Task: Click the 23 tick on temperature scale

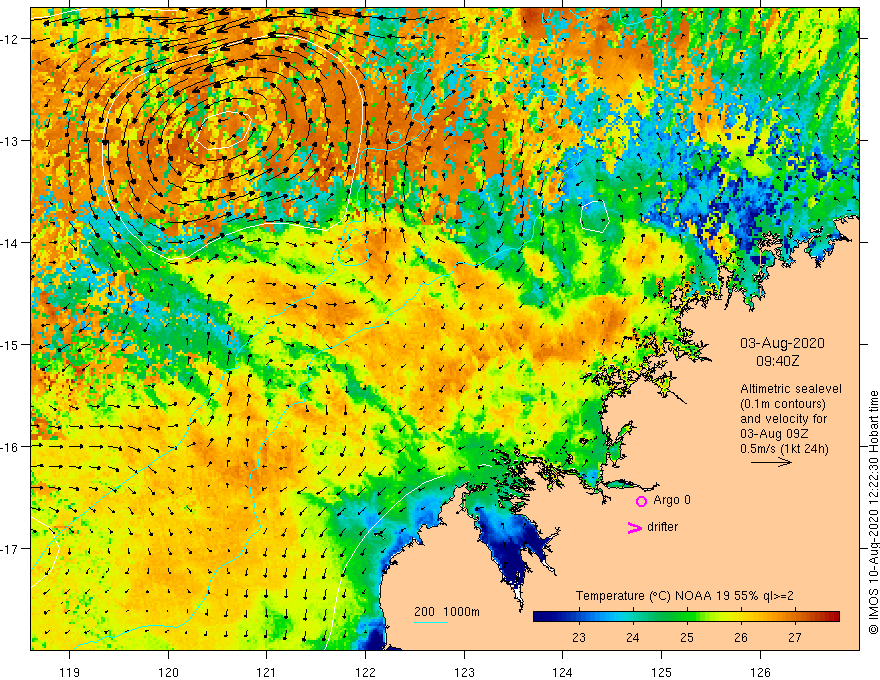Action: click(x=579, y=638)
